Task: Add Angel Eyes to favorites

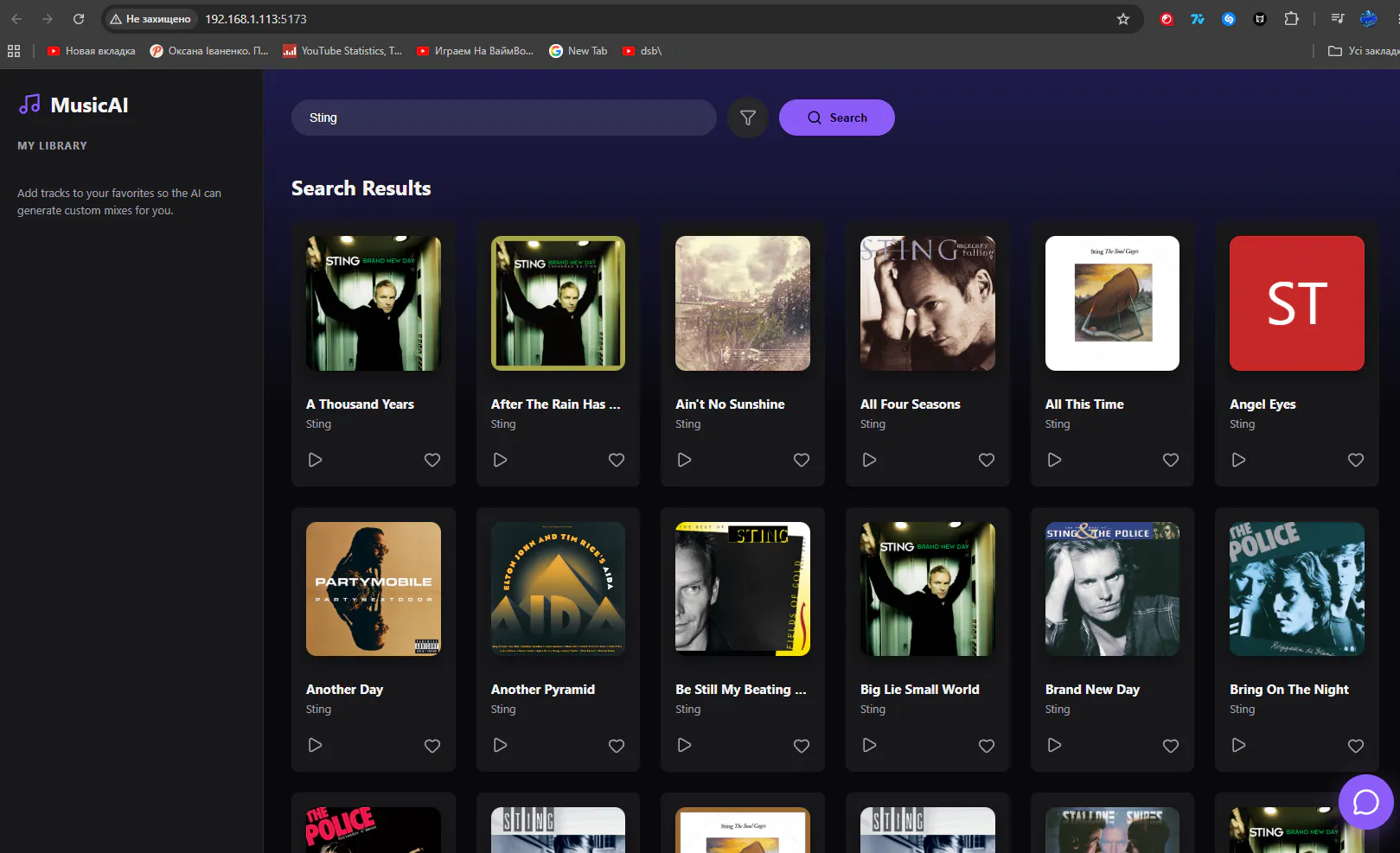Action: coord(1356,460)
